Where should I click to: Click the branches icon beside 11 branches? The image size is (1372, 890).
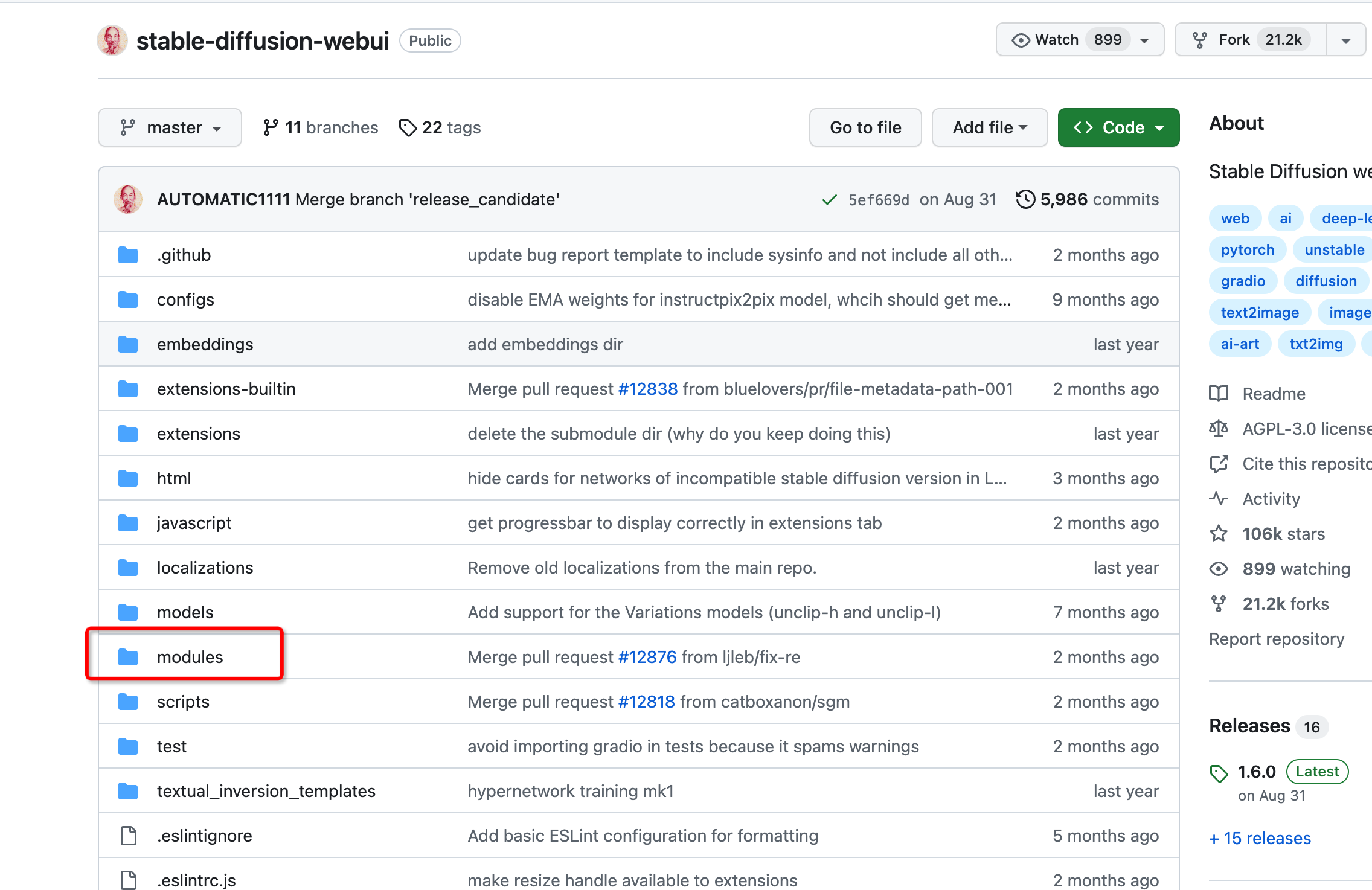coord(271,127)
